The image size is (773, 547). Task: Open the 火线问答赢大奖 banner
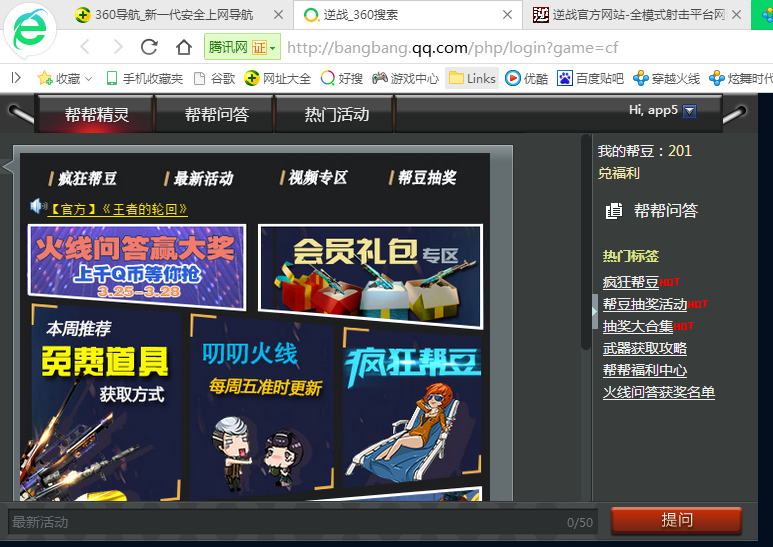(x=137, y=267)
